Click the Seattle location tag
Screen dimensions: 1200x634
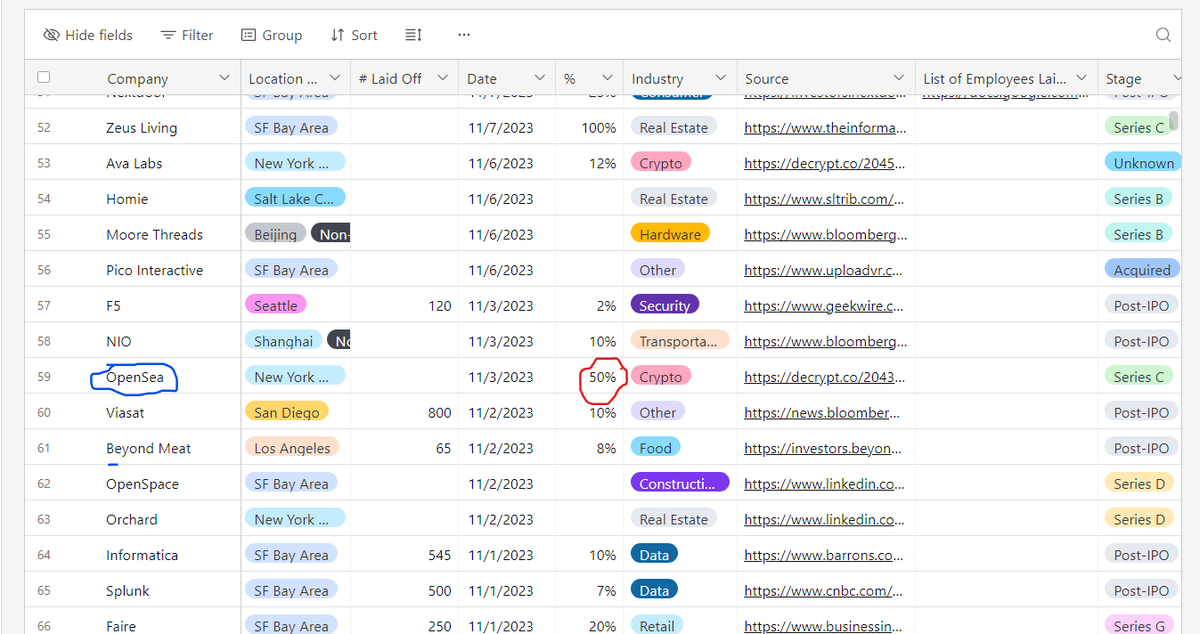(275, 306)
